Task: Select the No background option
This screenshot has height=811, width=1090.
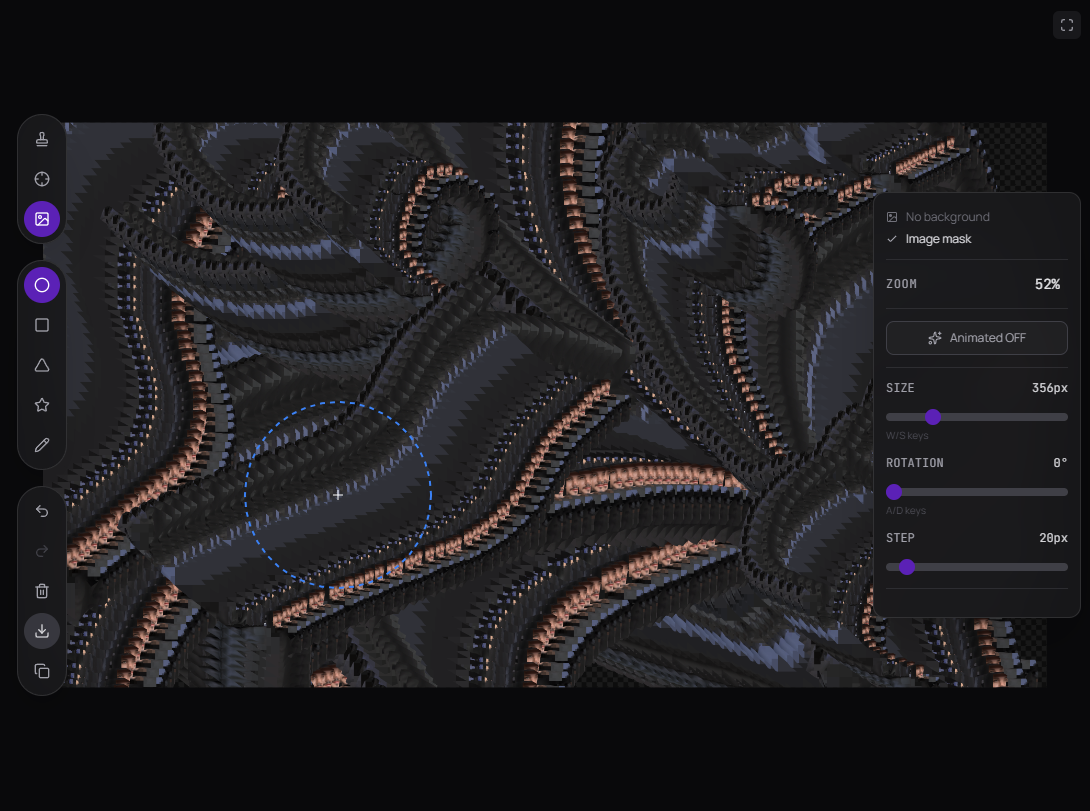Action: [946, 217]
